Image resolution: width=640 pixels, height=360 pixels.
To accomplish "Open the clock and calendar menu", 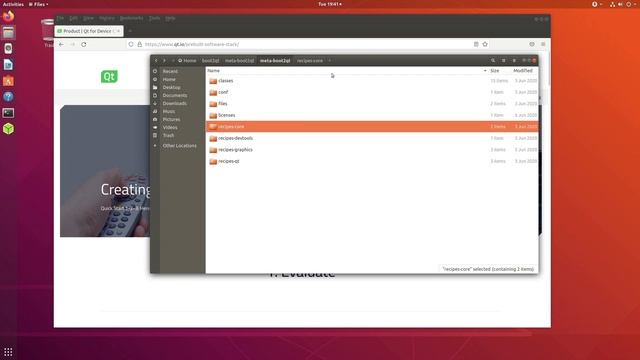I will [x=330, y=4].
